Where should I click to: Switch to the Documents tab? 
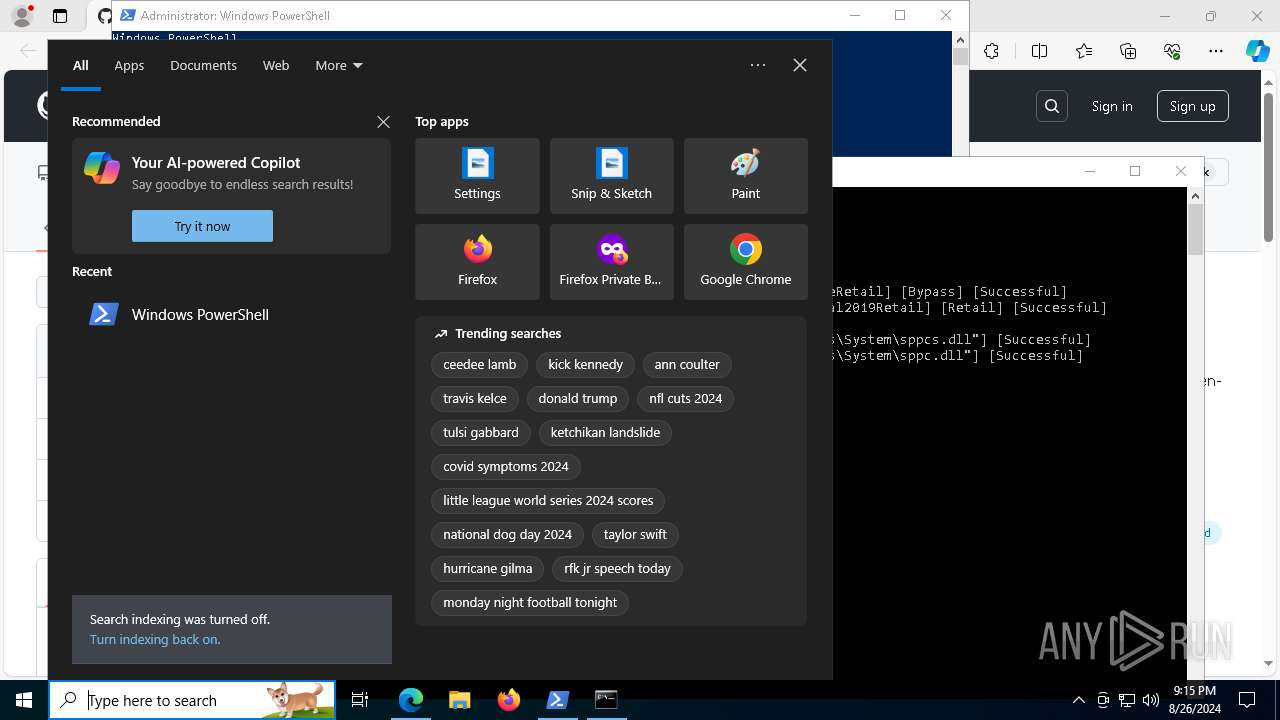point(203,65)
